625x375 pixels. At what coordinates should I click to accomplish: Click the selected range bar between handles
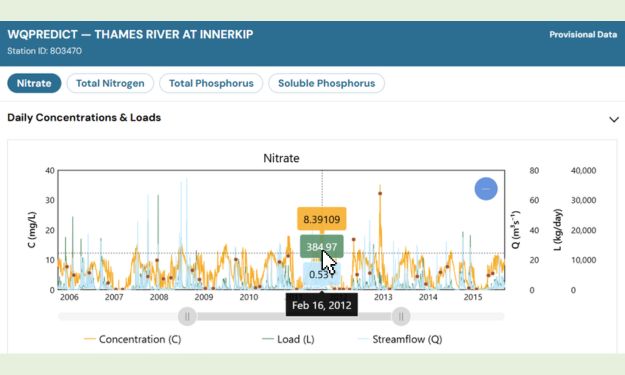294,316
